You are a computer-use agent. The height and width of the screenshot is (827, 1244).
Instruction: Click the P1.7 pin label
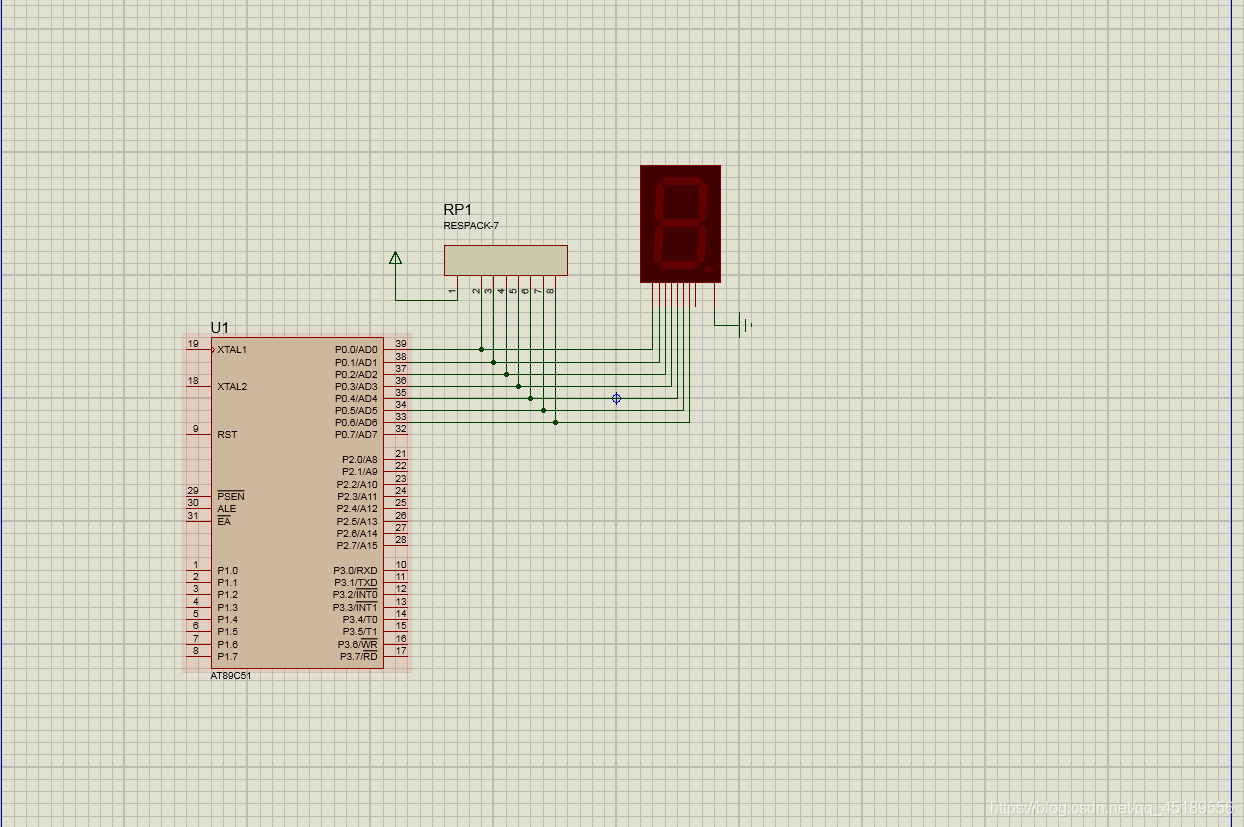click(x=227, y=656)
